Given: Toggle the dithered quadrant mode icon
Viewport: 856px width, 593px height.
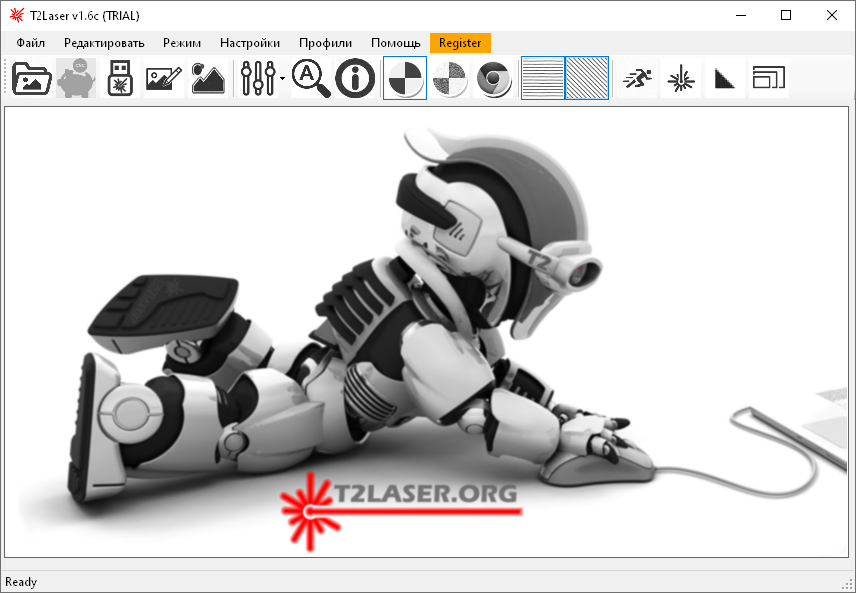Looking at the screenshot, I should tap(449, 78).
